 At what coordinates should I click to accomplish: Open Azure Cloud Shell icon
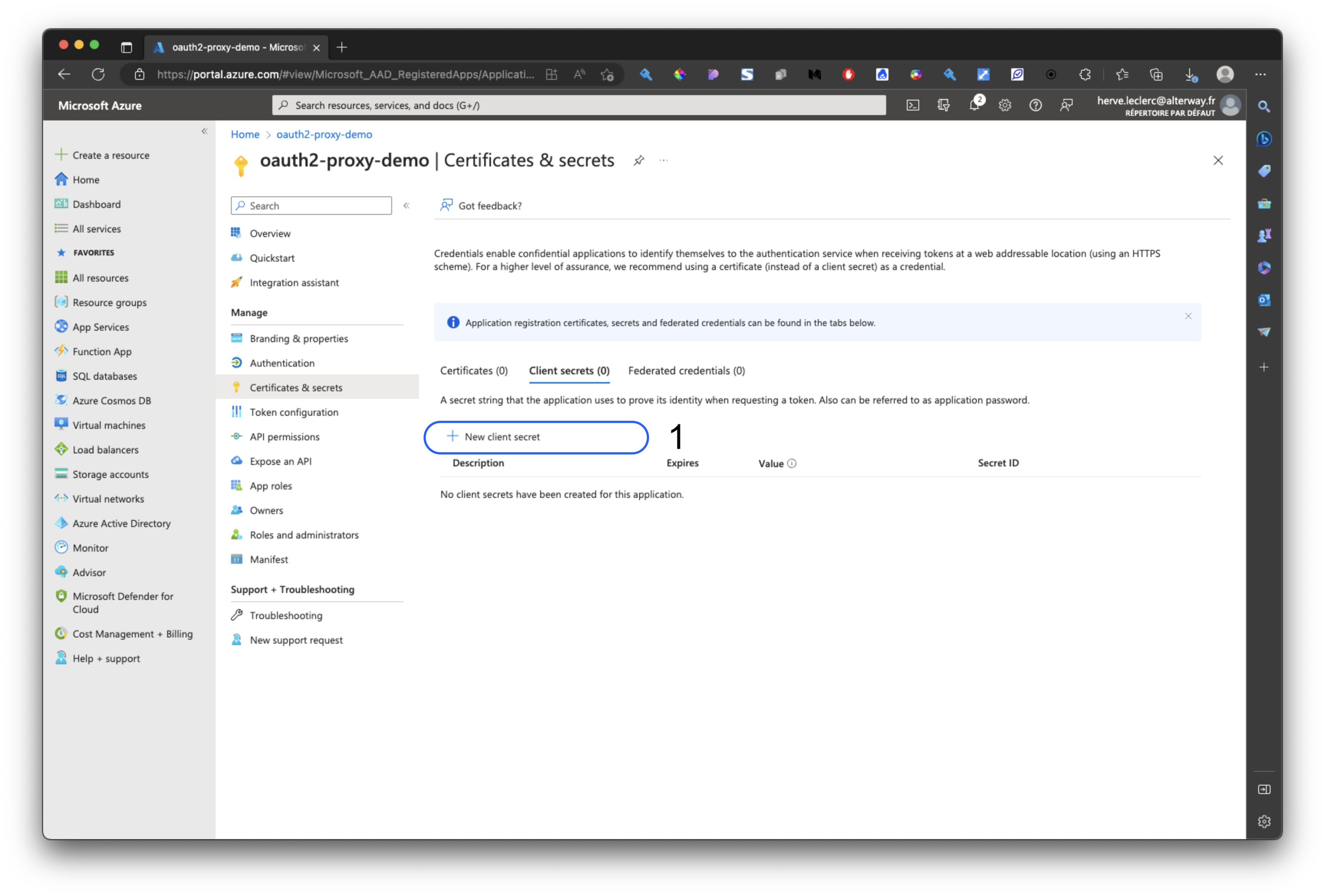click(912, 105)
